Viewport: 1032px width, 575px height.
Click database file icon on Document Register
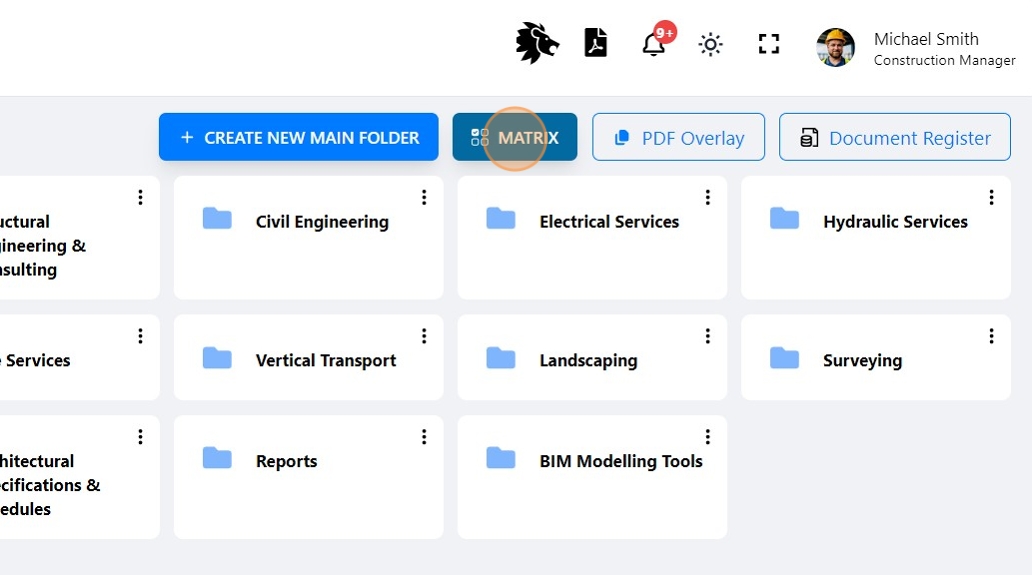click(809, 138)
